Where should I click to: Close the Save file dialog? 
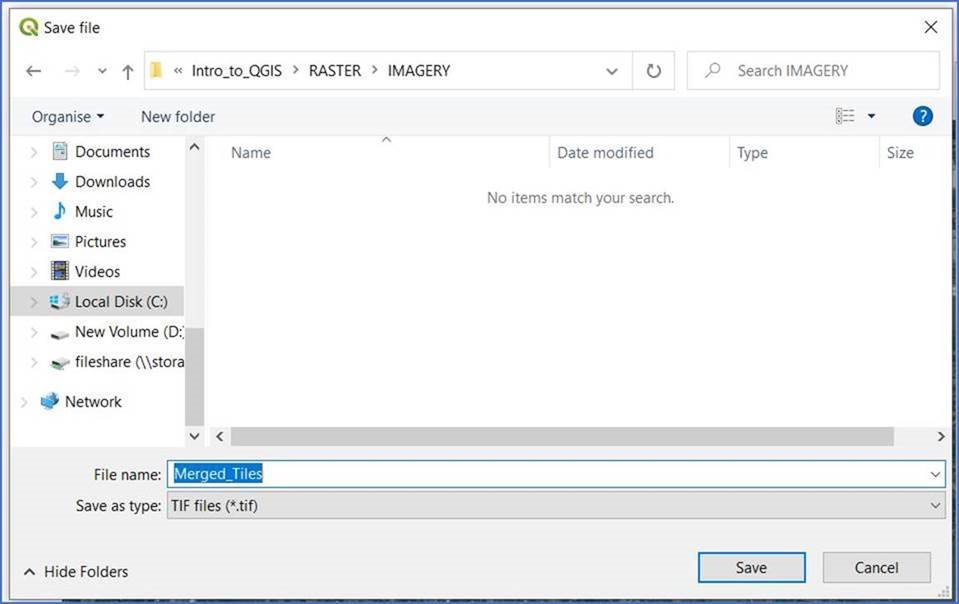point(930,27)
